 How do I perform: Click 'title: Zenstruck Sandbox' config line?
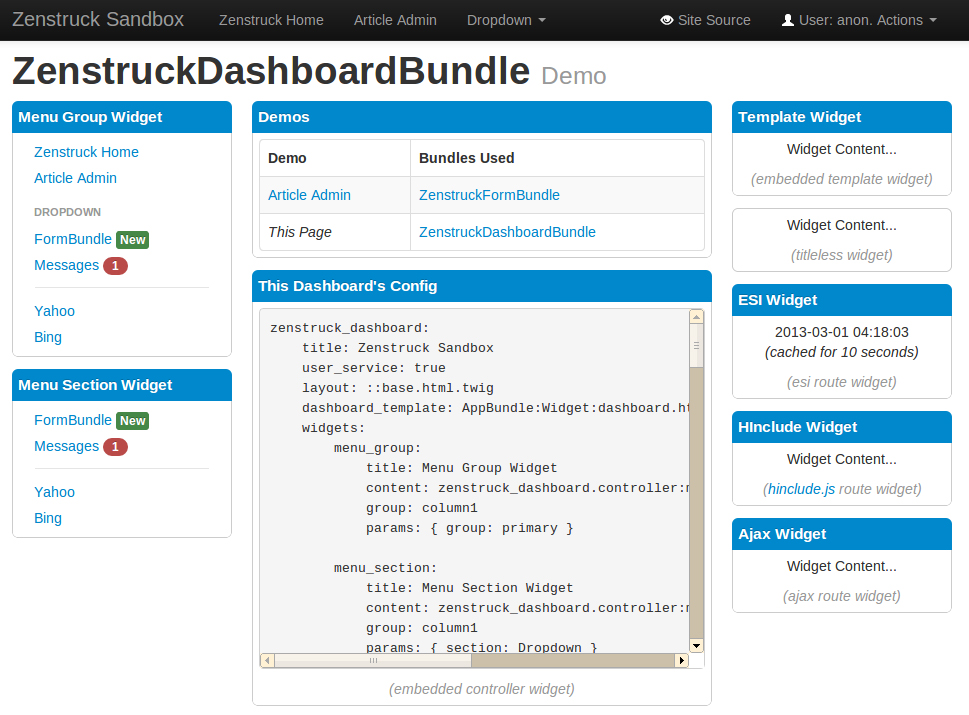point(397,348)
